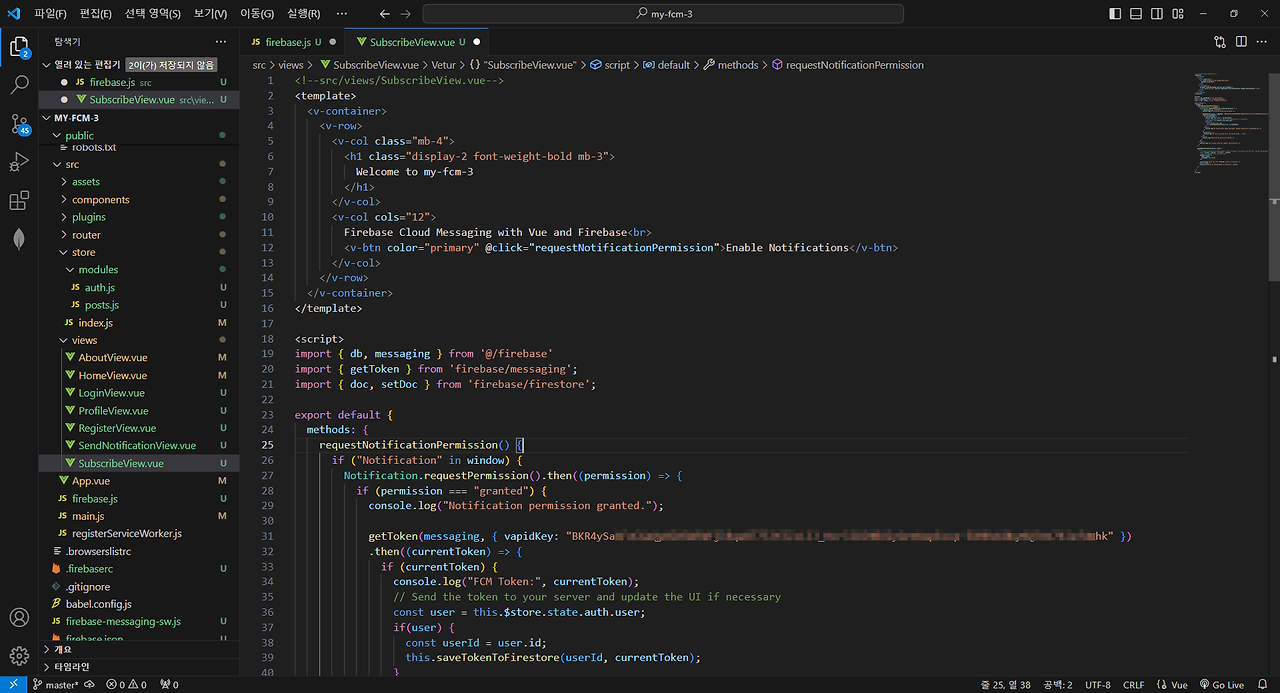Viewport: 1280px width, 693px height.
Task: Open the 이동(G) menu
Action: coord(257,14)
